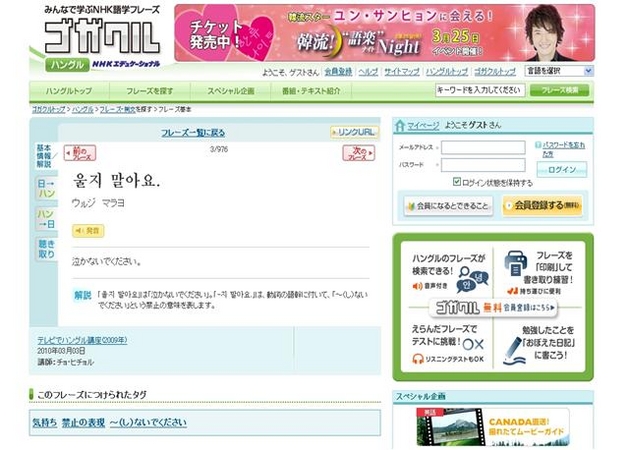
Task: Toggle ログイン状態を保持する checkbox
Action: point(457,183)
